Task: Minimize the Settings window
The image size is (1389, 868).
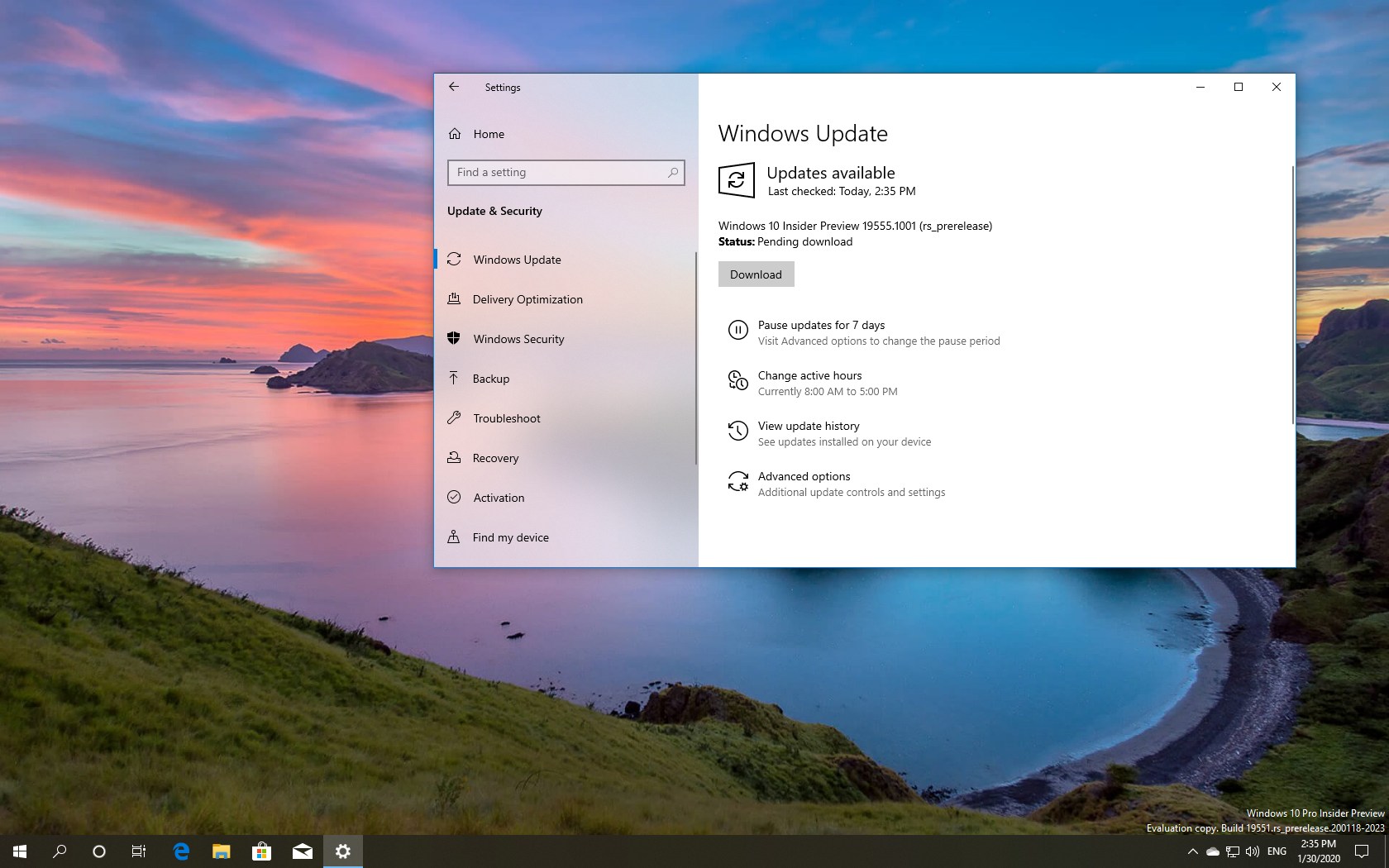Action: 1200,87
